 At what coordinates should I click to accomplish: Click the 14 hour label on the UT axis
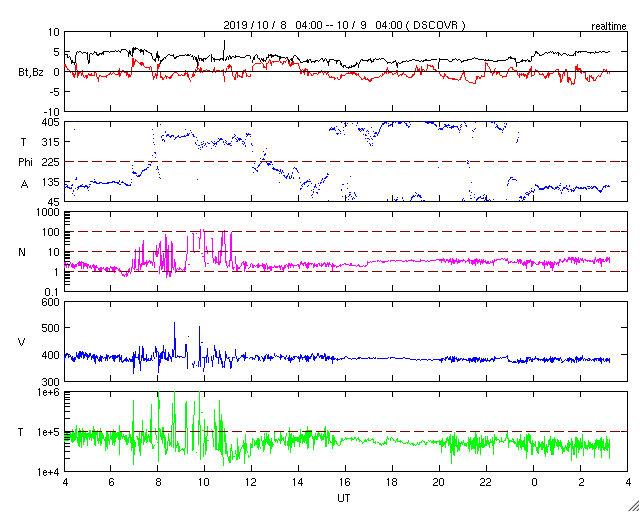tap(298, 482)
